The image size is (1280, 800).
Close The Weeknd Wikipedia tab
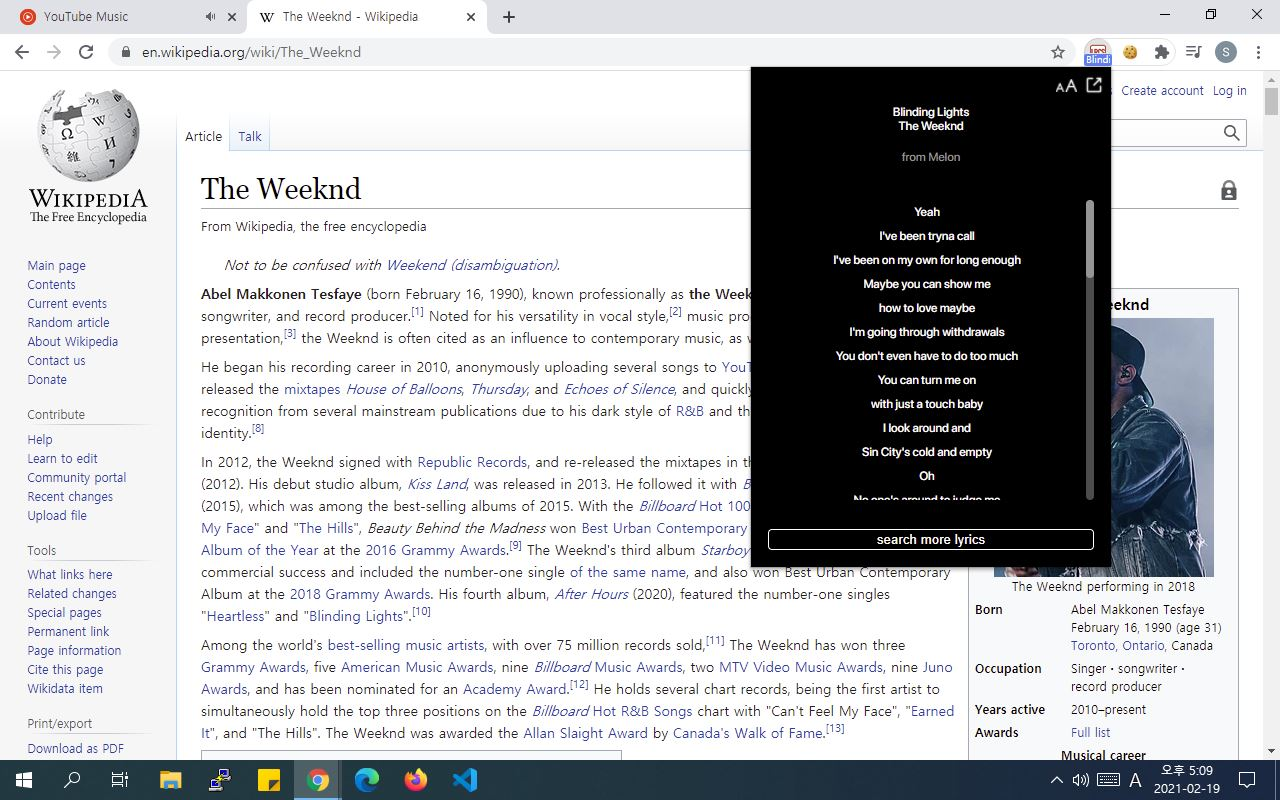(471, 17)
